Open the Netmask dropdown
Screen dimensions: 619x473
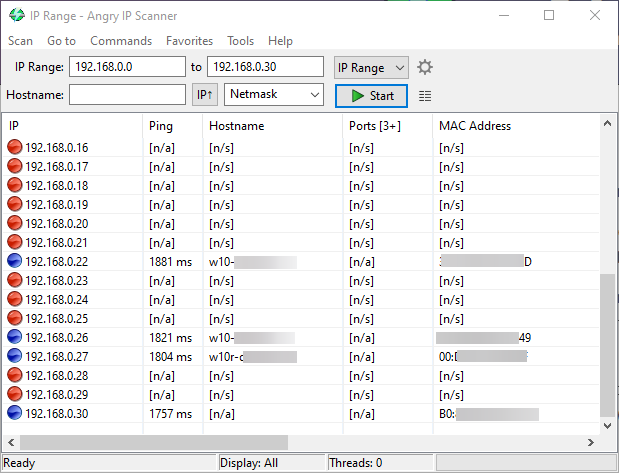[x=274, y=95]
